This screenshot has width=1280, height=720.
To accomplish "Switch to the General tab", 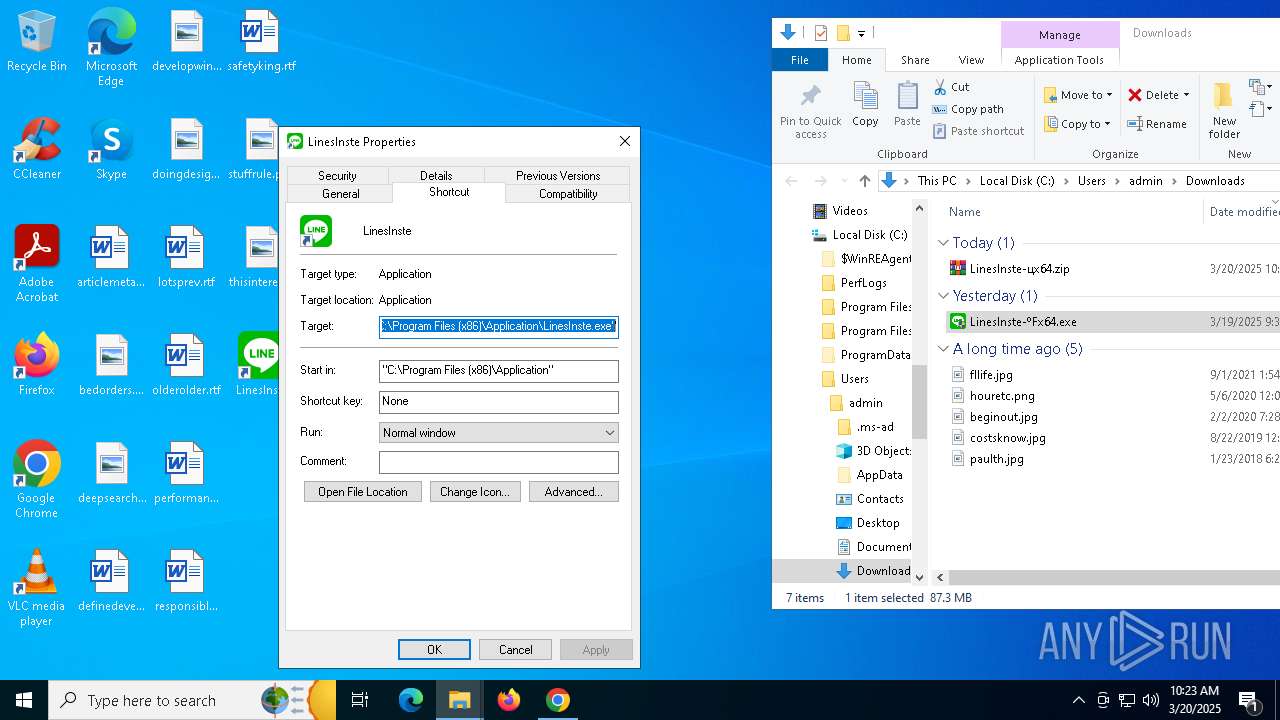I will point(341,194).
